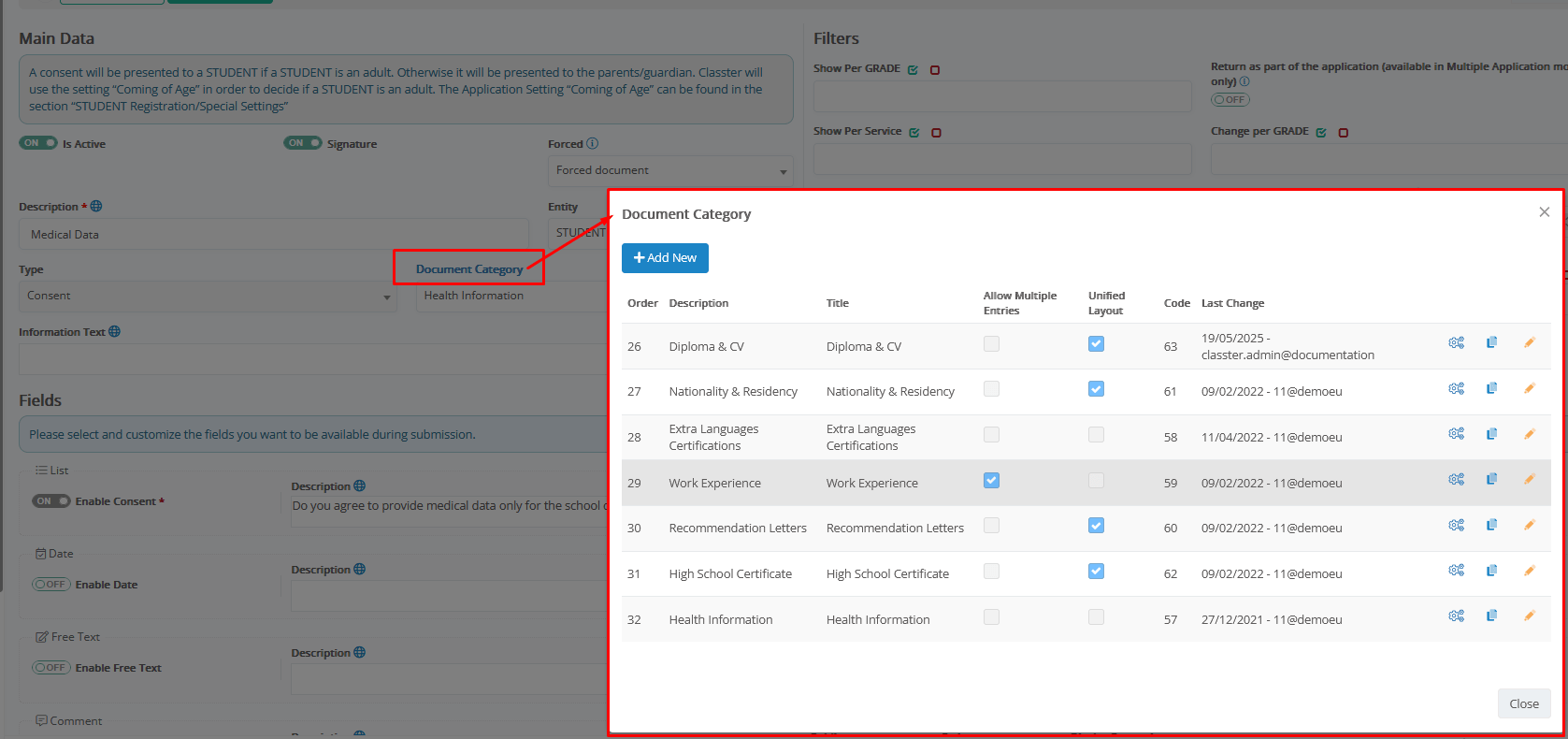The image size is (1568, 739).
Task: Edit the Health Information category
Action: 1529,616
